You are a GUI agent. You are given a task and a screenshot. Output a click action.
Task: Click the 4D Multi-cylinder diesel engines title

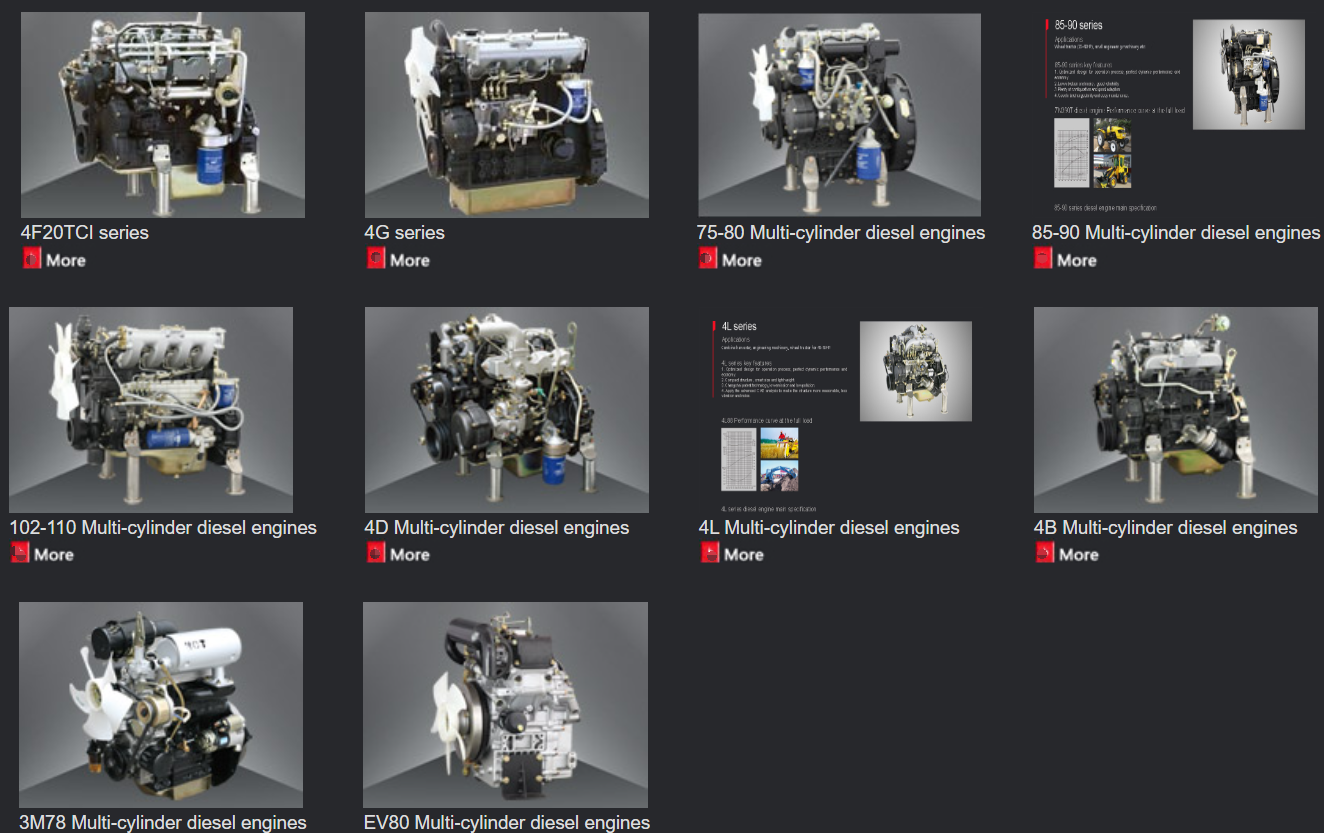point(497,528)
